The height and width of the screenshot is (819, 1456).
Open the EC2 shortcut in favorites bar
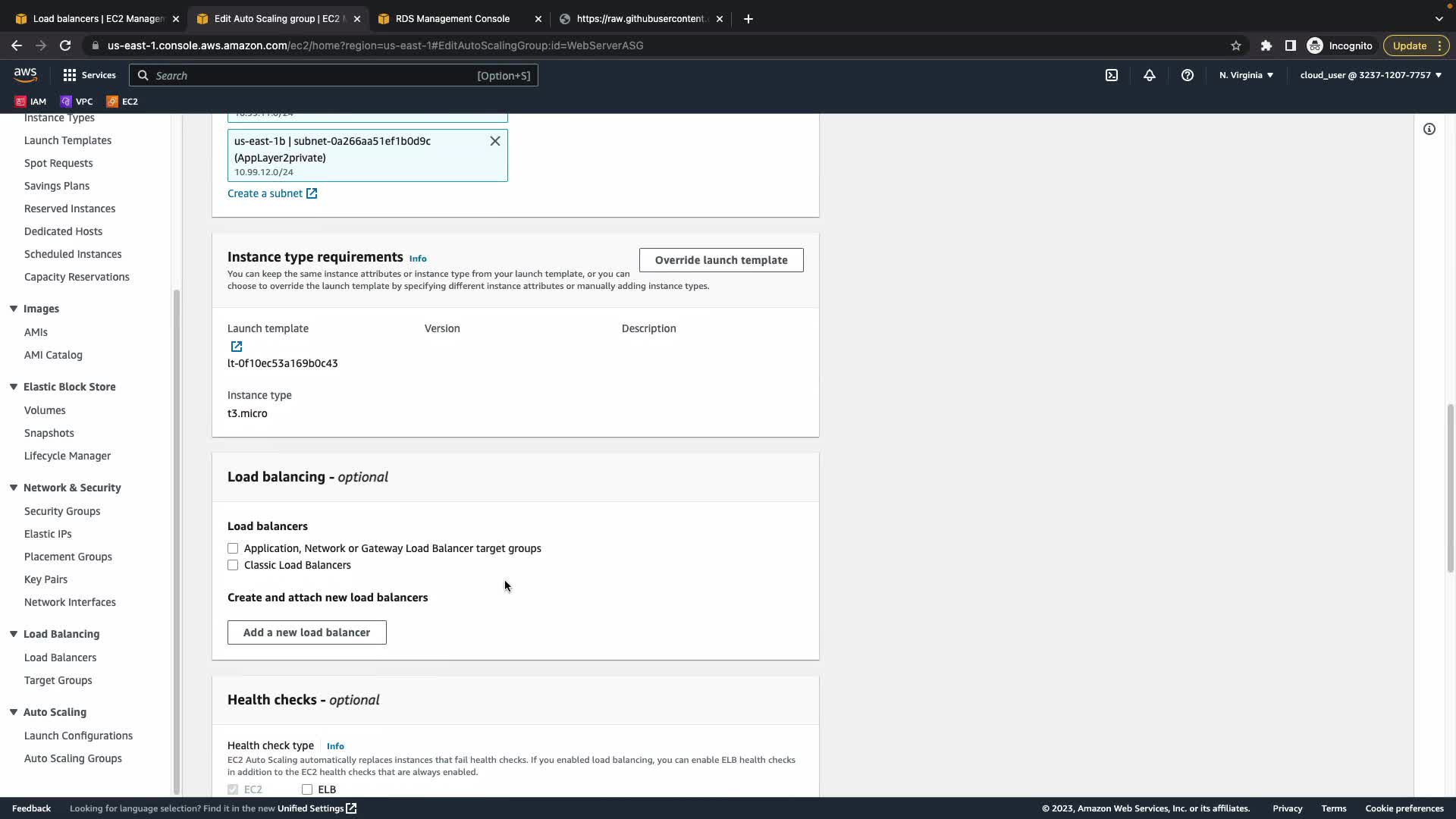[x=122, y=101]
